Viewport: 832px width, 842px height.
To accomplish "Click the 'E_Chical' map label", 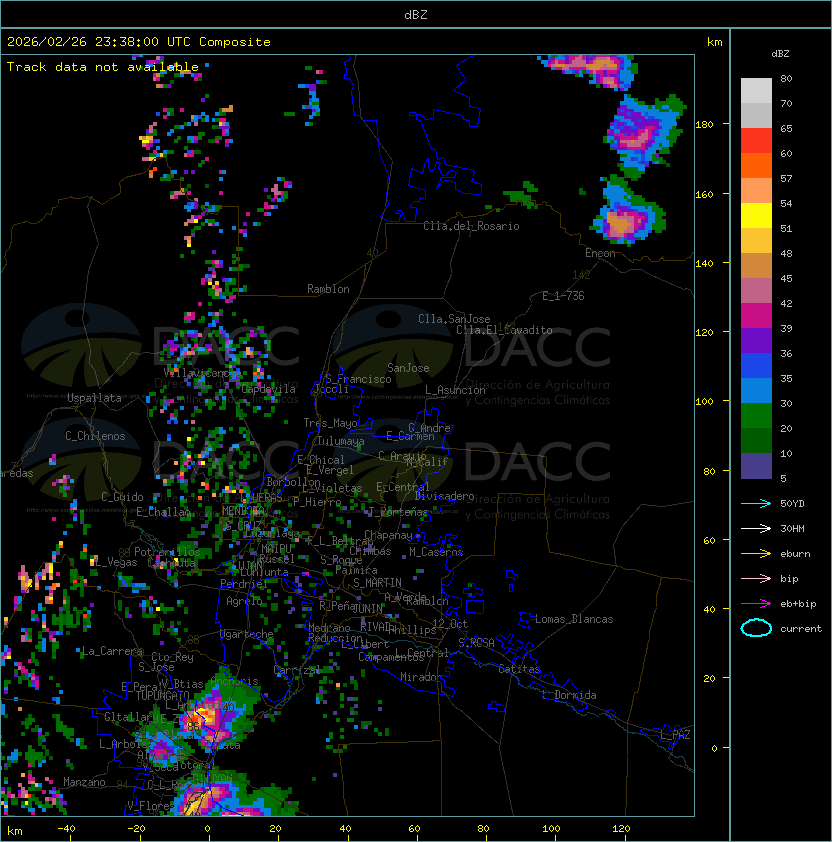I will (321, 460).
